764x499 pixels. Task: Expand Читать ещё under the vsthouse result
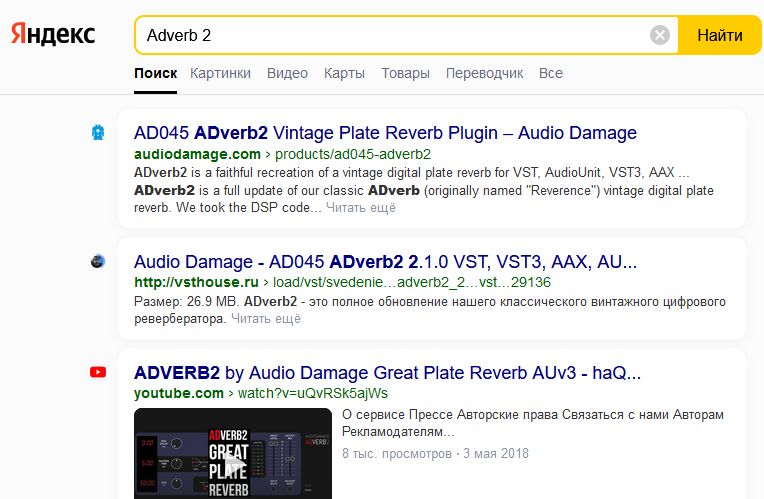coord(266,319)
